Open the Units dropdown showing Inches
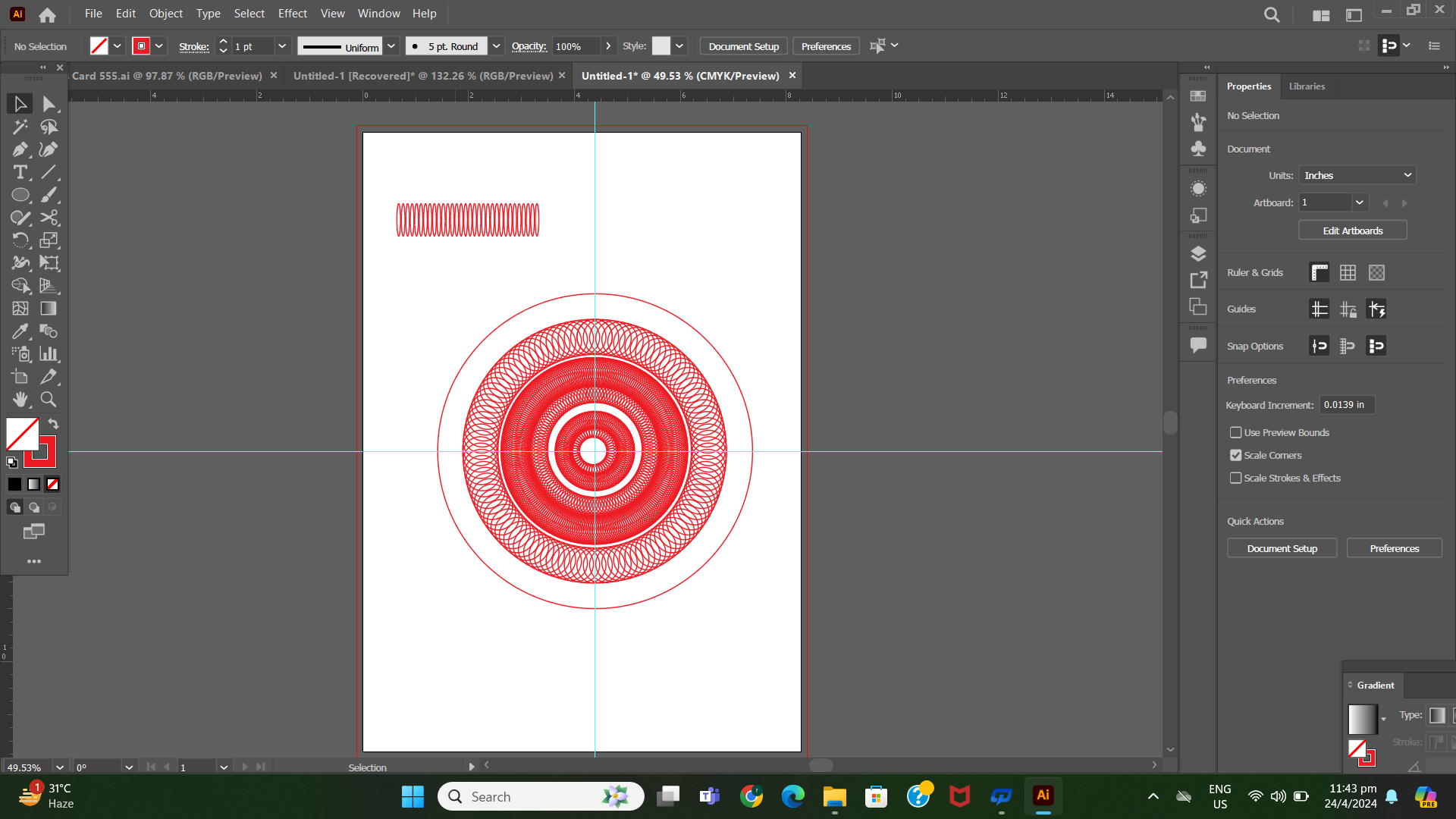The image size is (1456, 819). click(1357, 175)
